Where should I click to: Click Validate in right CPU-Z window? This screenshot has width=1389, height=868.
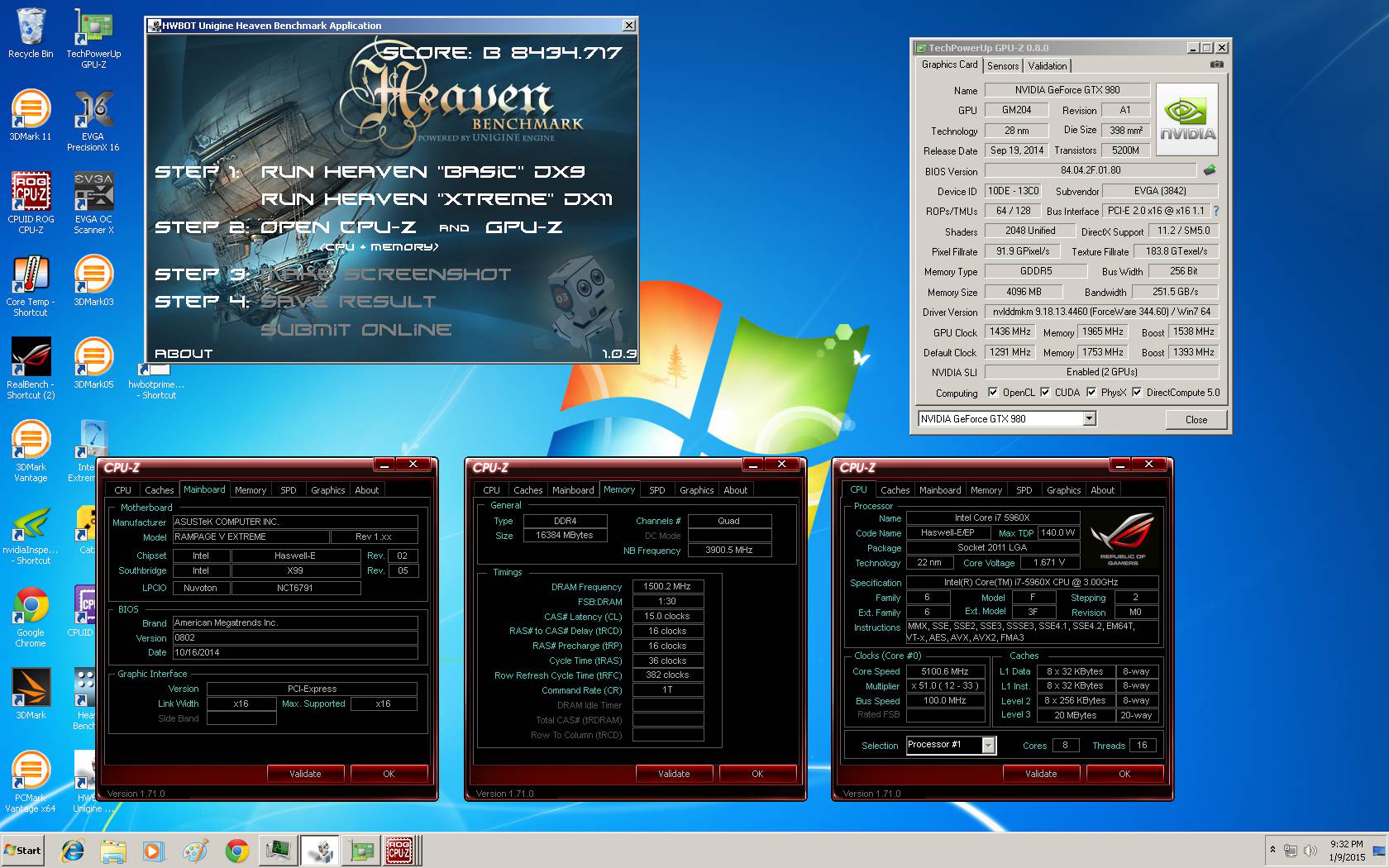tap(1041, 774)
